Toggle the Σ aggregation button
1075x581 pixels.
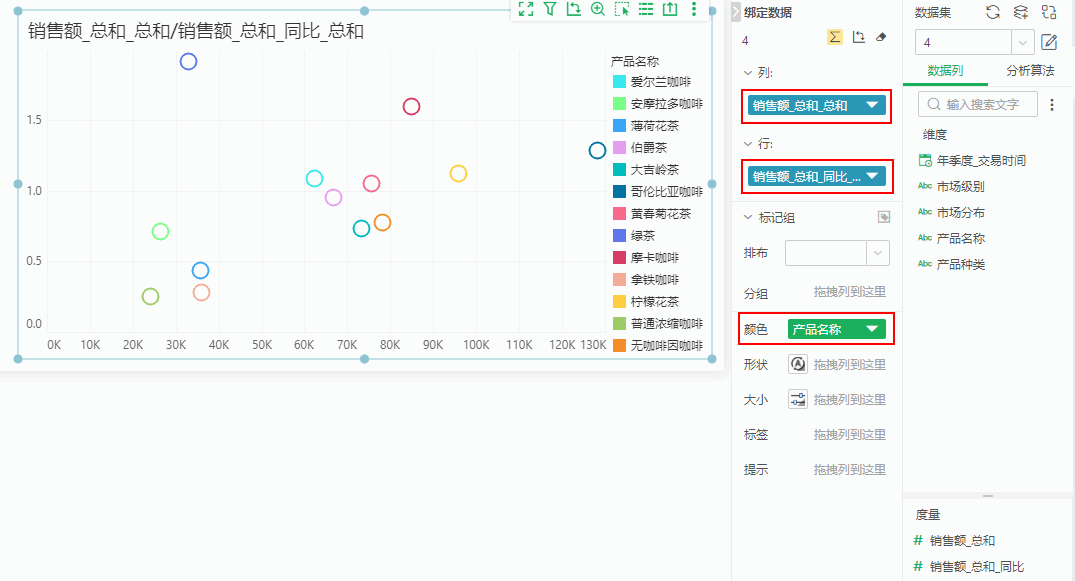pos(834,37)
